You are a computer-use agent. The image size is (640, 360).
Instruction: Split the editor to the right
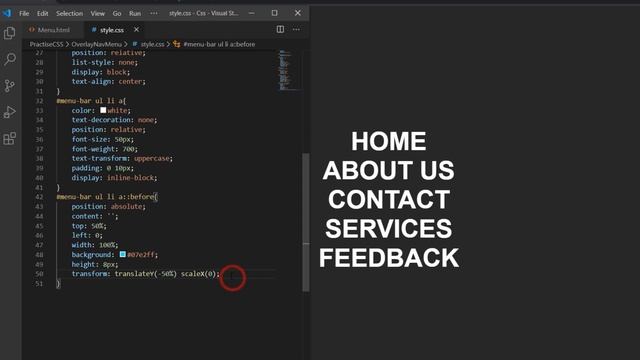(x=280, y=29)
